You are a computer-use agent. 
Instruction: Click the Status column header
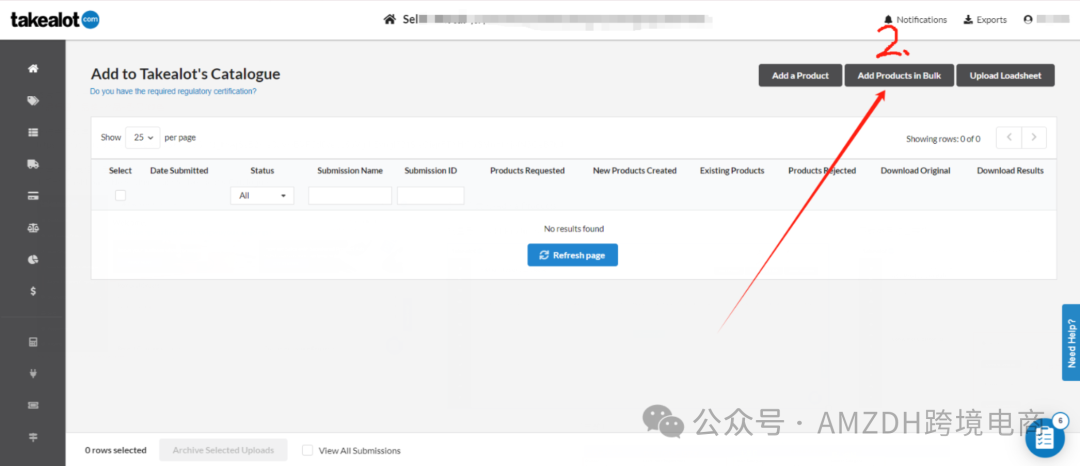click(x=262, y=171)
